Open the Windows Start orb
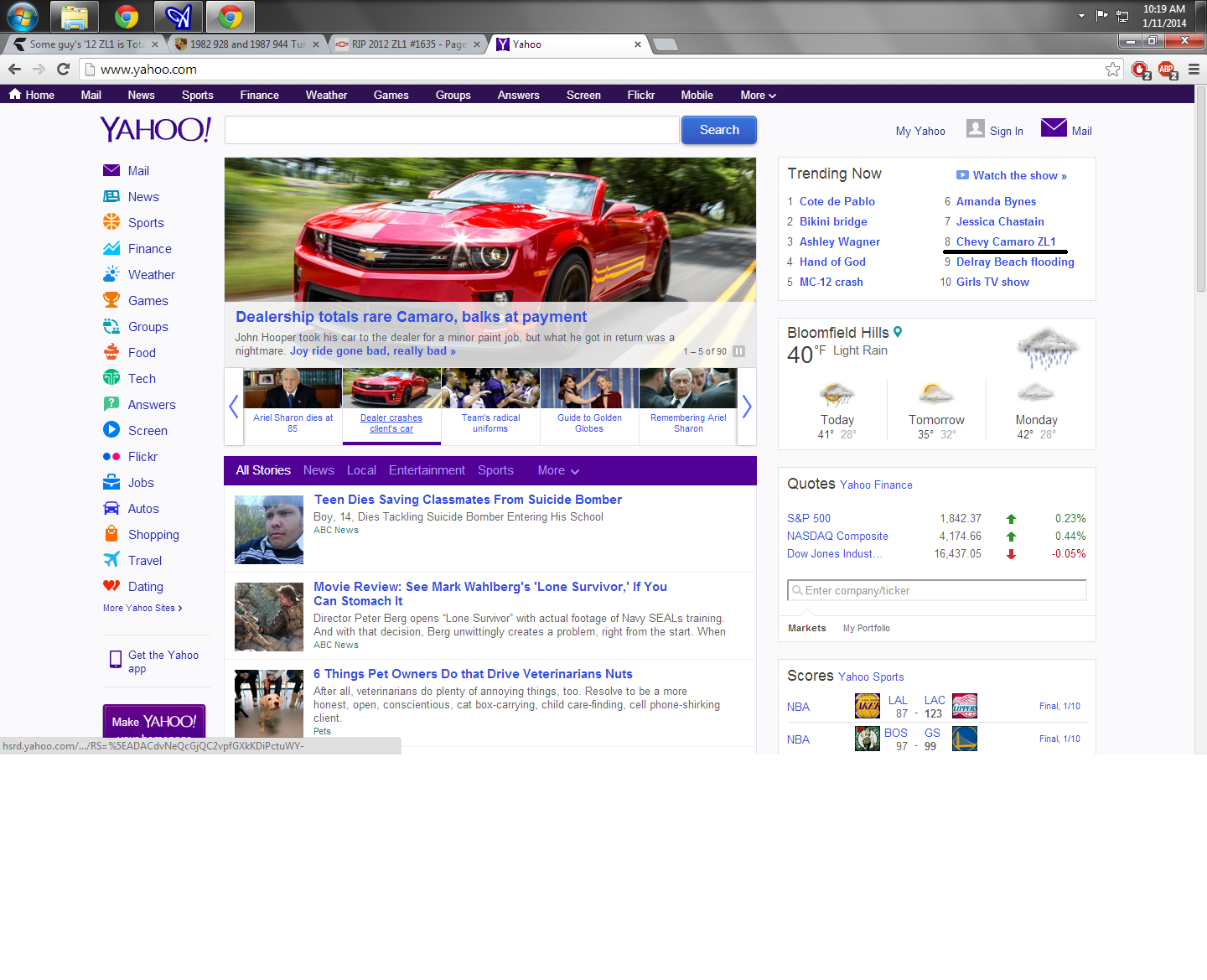Viewport: 1207px width, 980px height. pyautogui.click(x=23, y=17)
